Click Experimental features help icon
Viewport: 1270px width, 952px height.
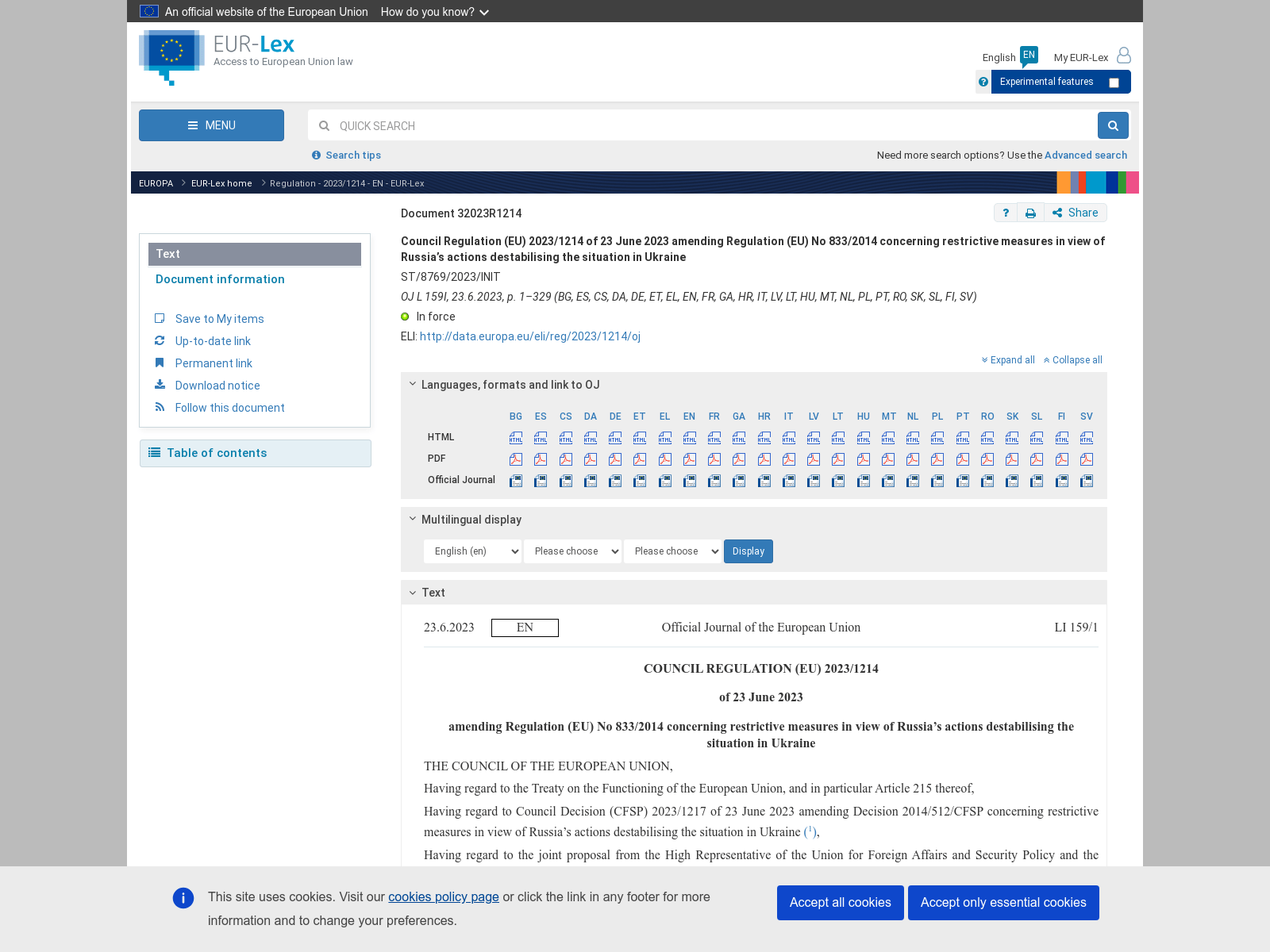pos(983,82)
